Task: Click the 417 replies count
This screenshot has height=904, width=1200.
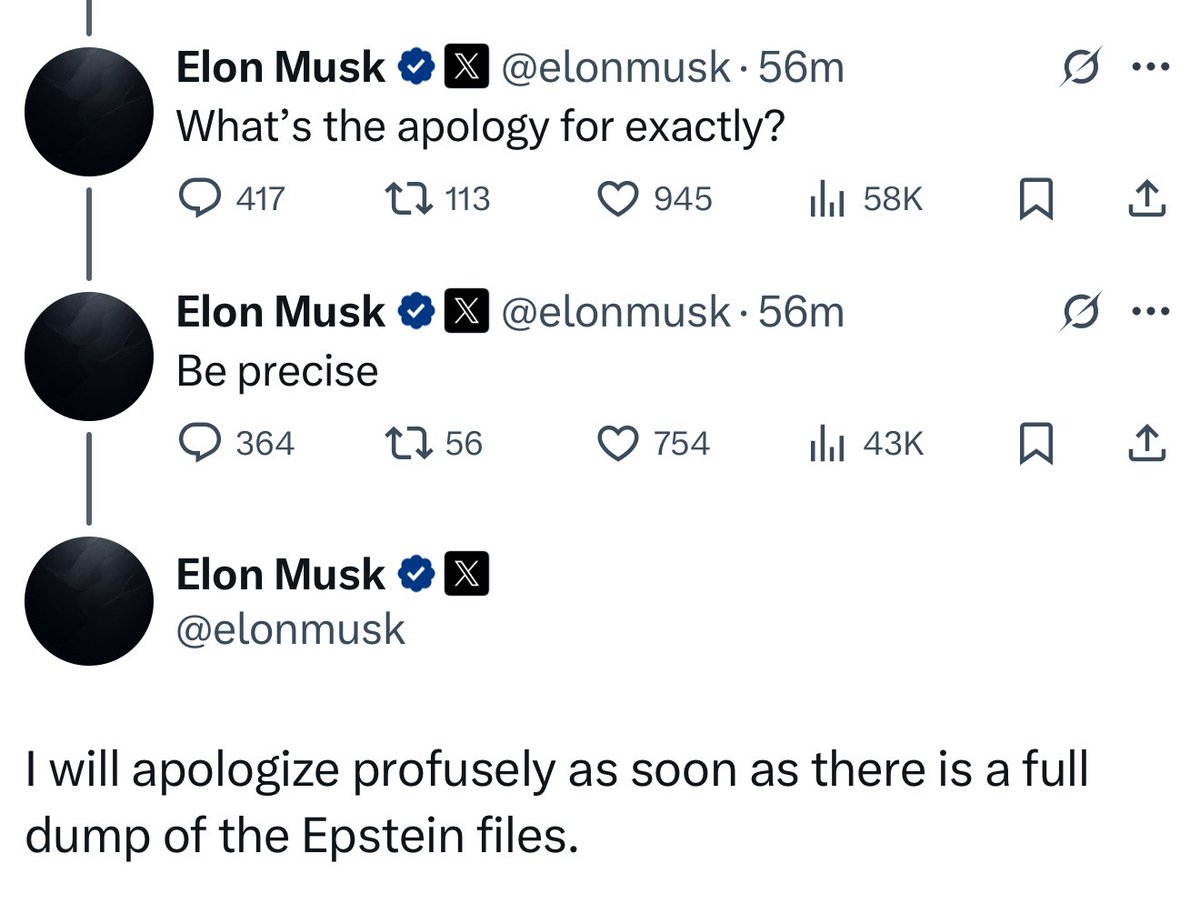Action: tap(258, 199)
